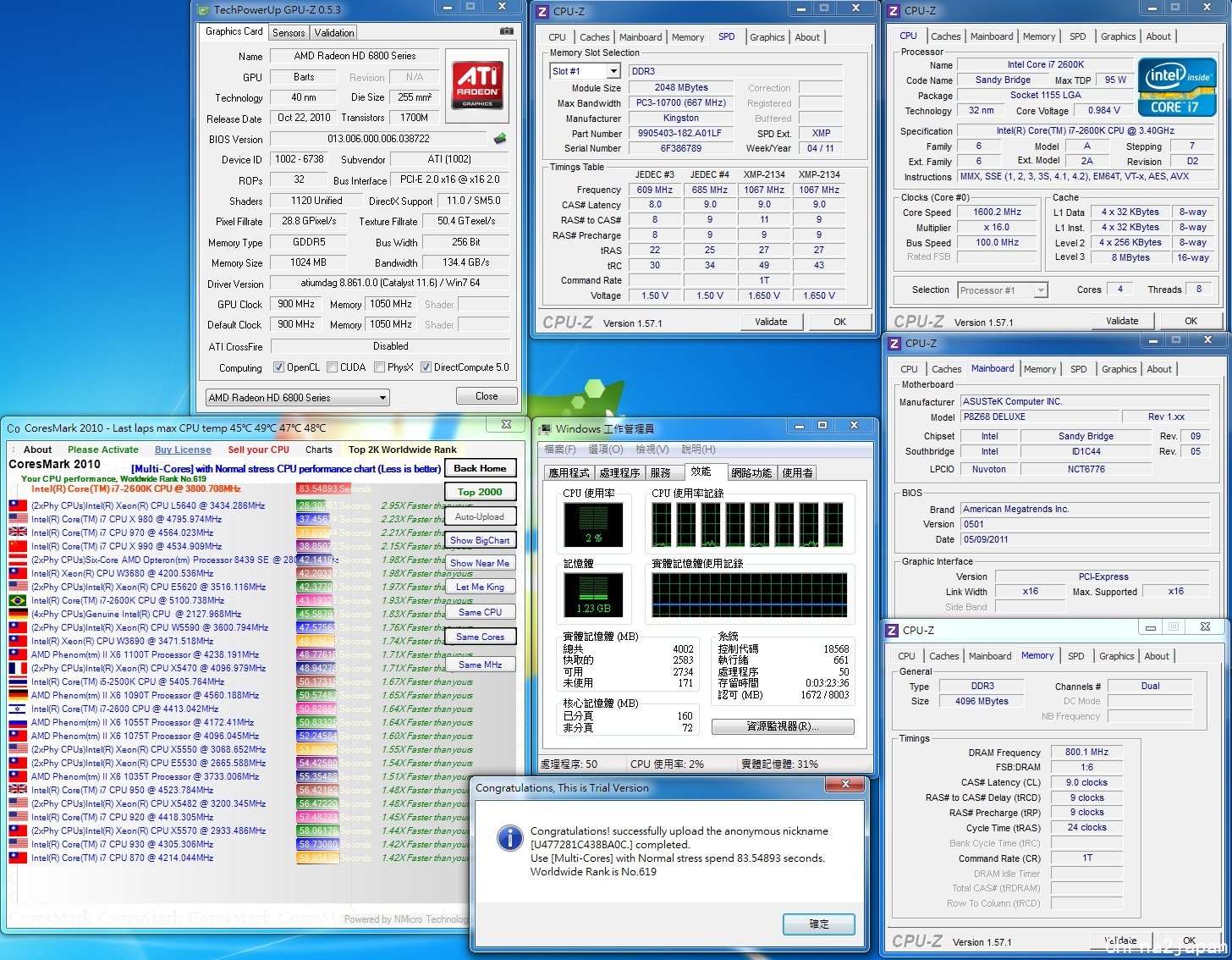
Task: Click the CPU-Z Mainboard window title icon
Action: coord(894,343)
